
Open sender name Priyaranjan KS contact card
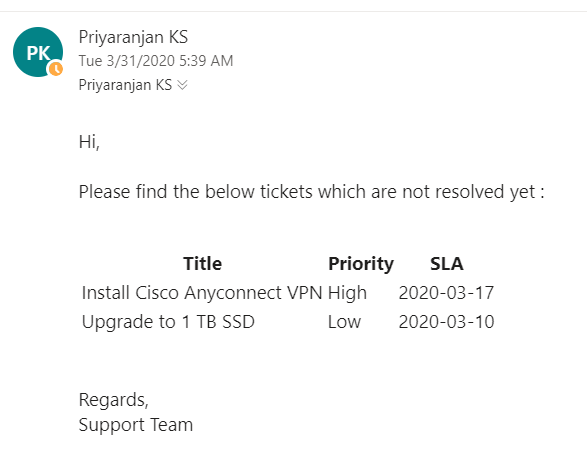(x=133, y=37)
